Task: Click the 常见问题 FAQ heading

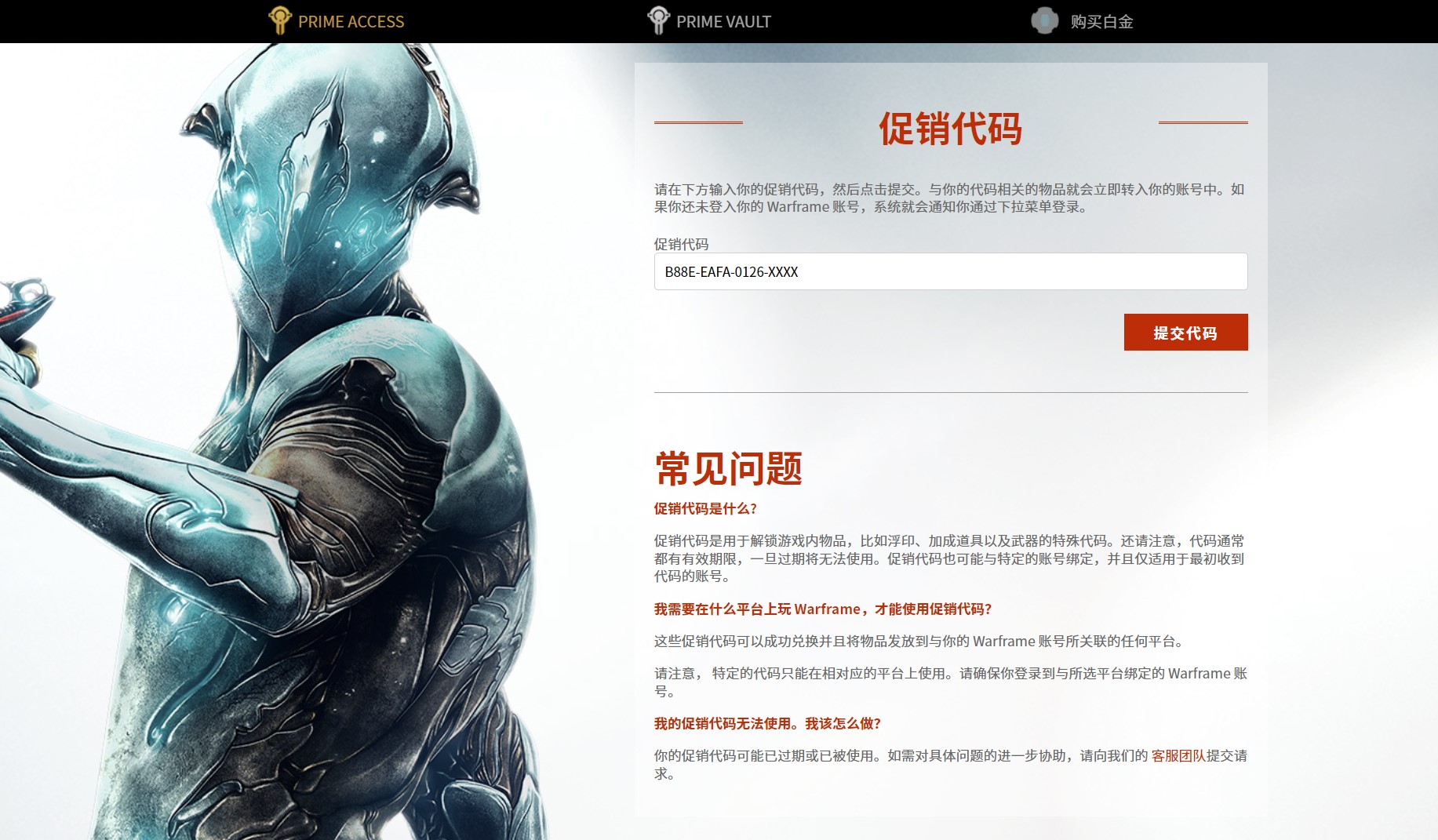Action: point(729,469)
